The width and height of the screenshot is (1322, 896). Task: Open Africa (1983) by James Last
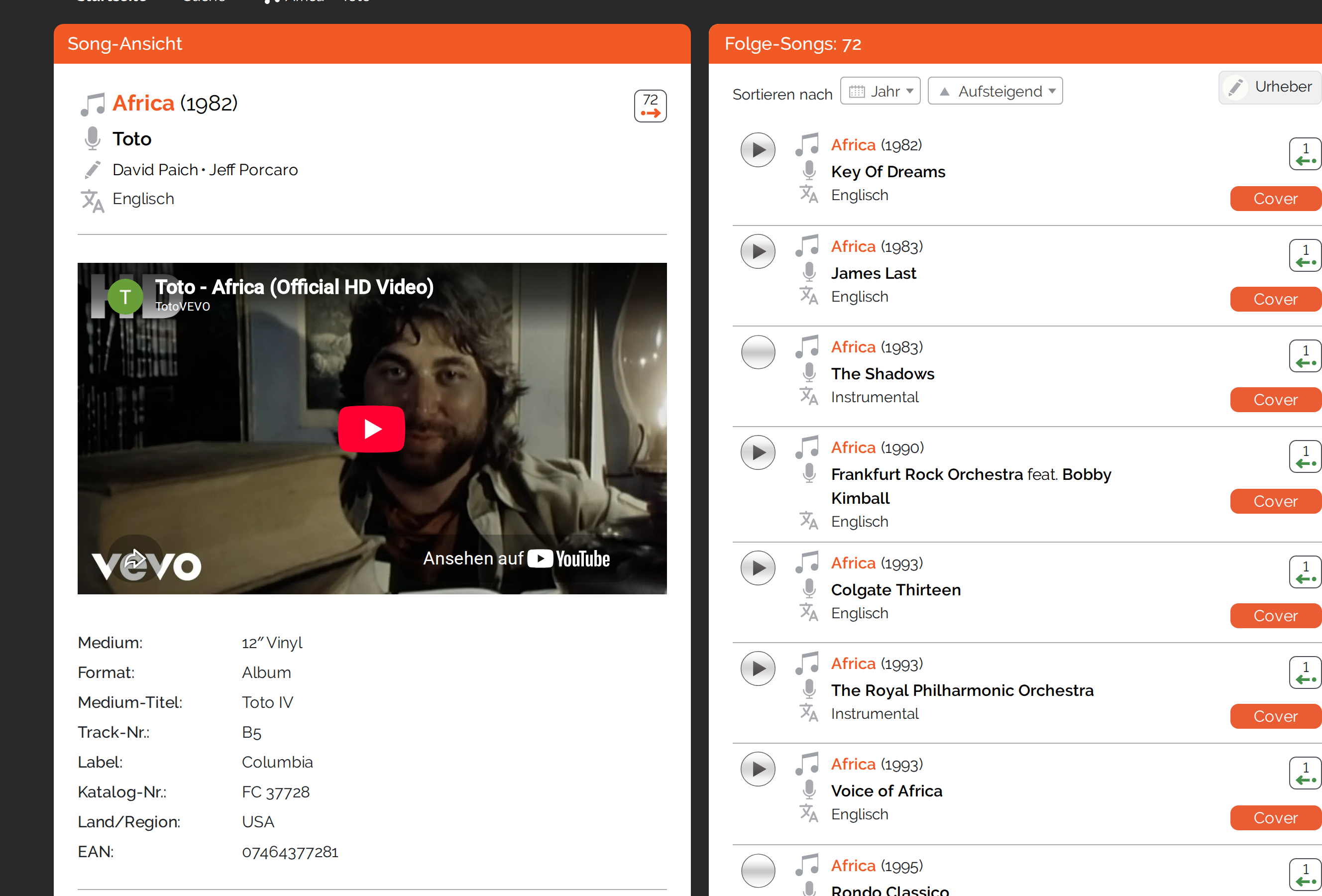coord(853,246)
